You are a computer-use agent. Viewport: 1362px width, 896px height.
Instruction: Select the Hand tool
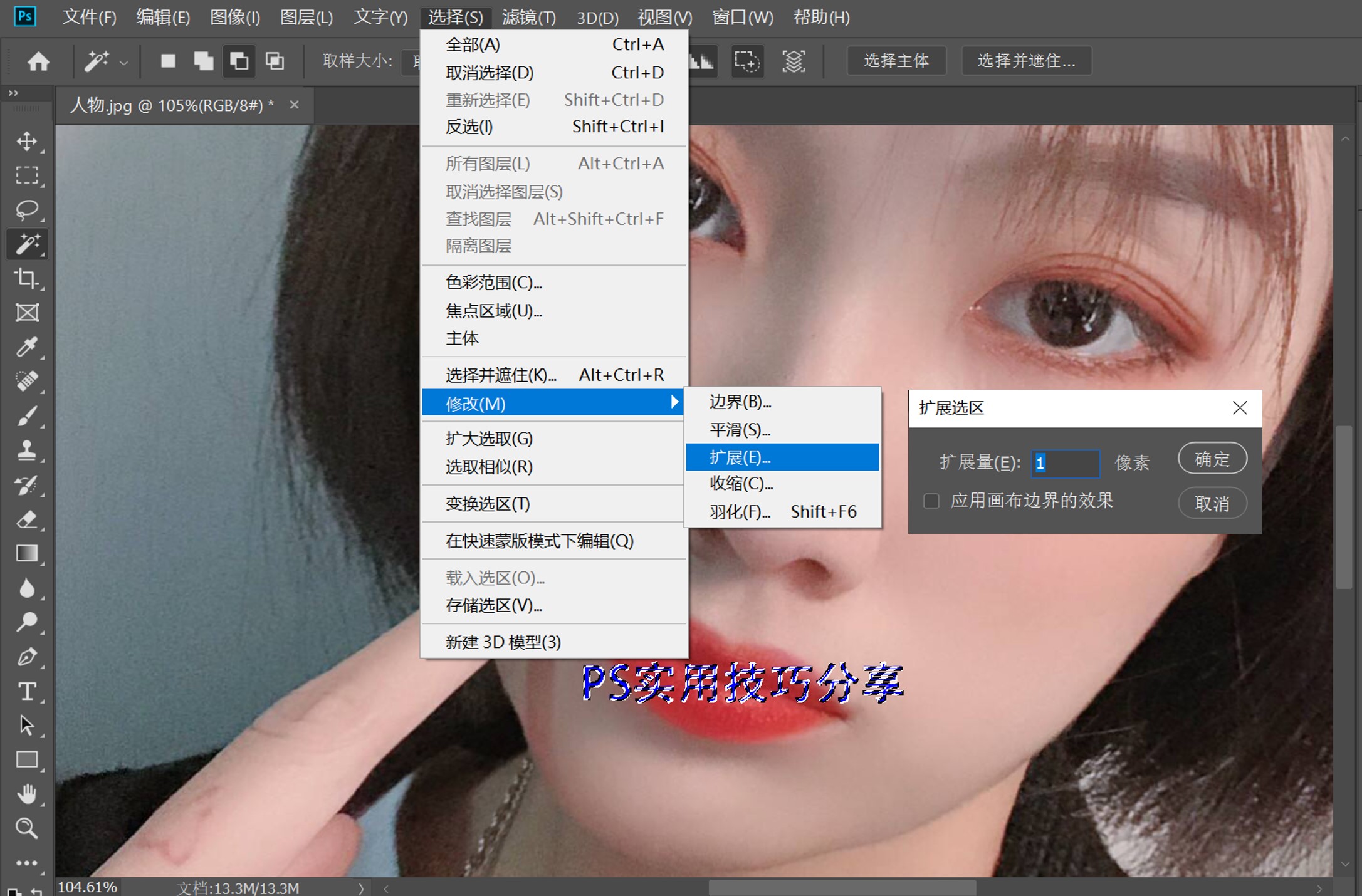(27, 794)
